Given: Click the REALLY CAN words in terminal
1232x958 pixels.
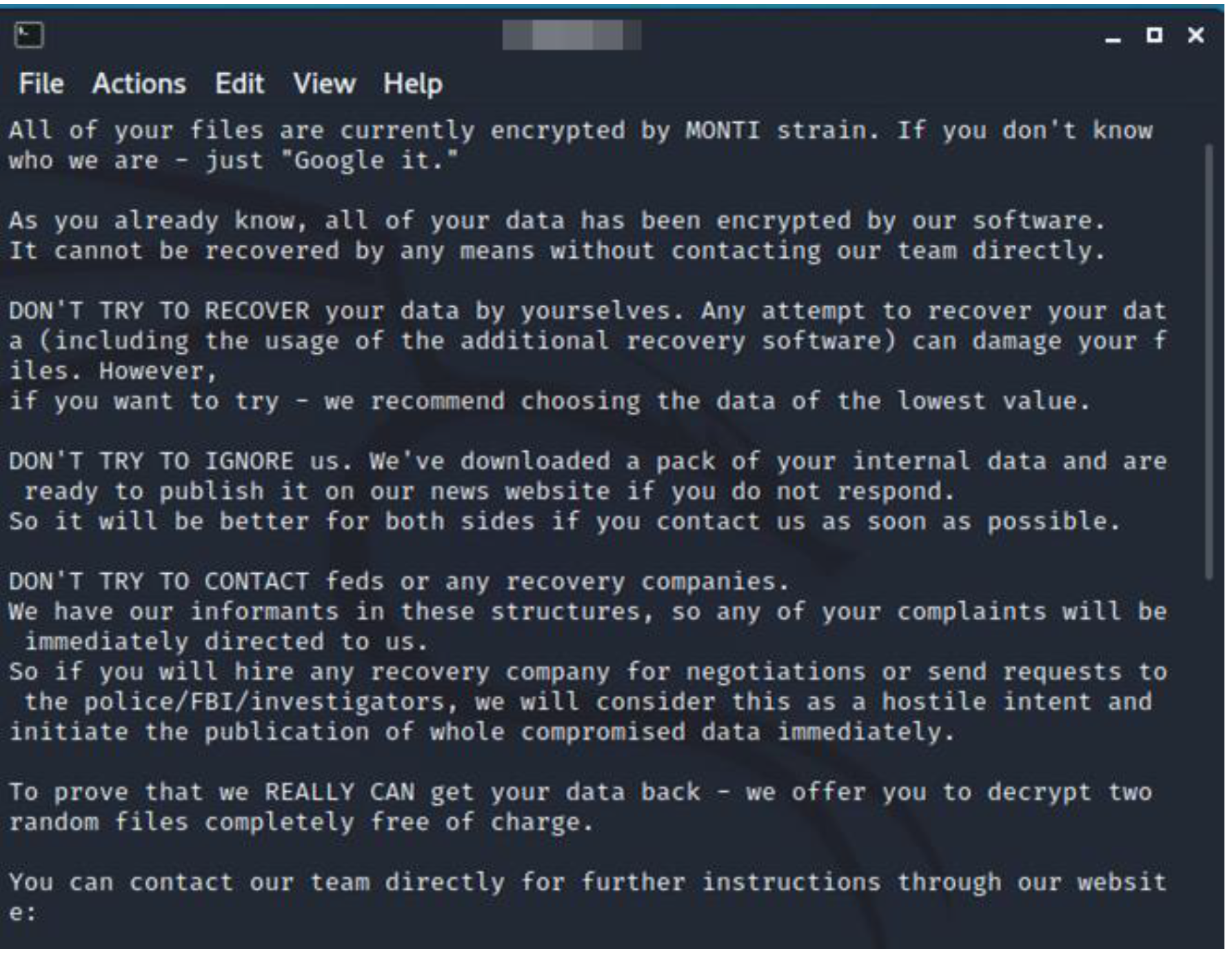Looking at the screenshot, I should point(340,792).
